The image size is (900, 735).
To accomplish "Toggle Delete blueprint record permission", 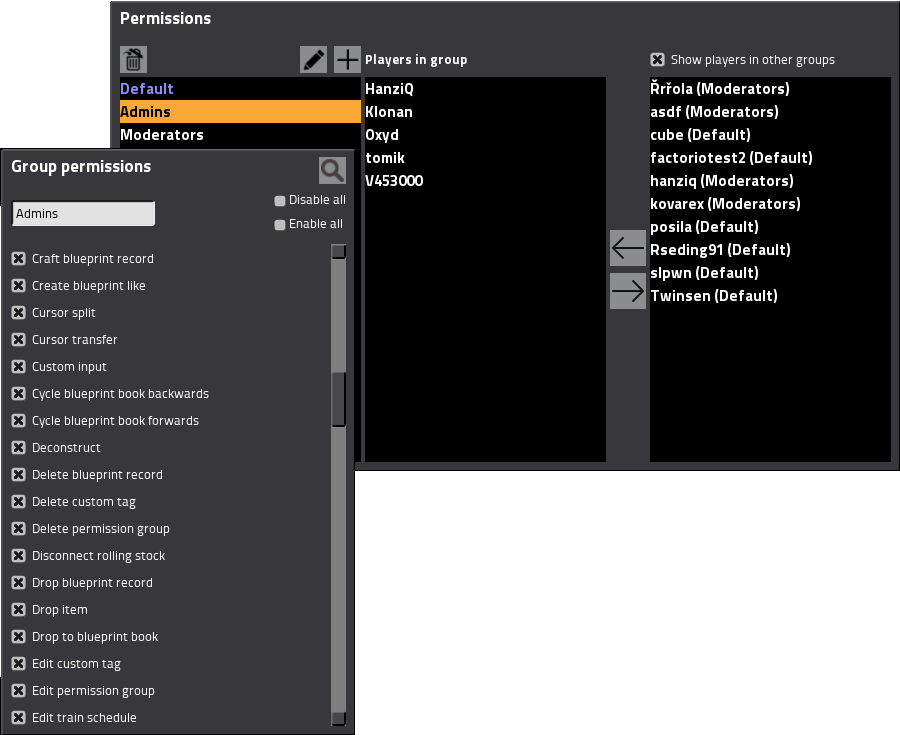I will click(18, 475).
